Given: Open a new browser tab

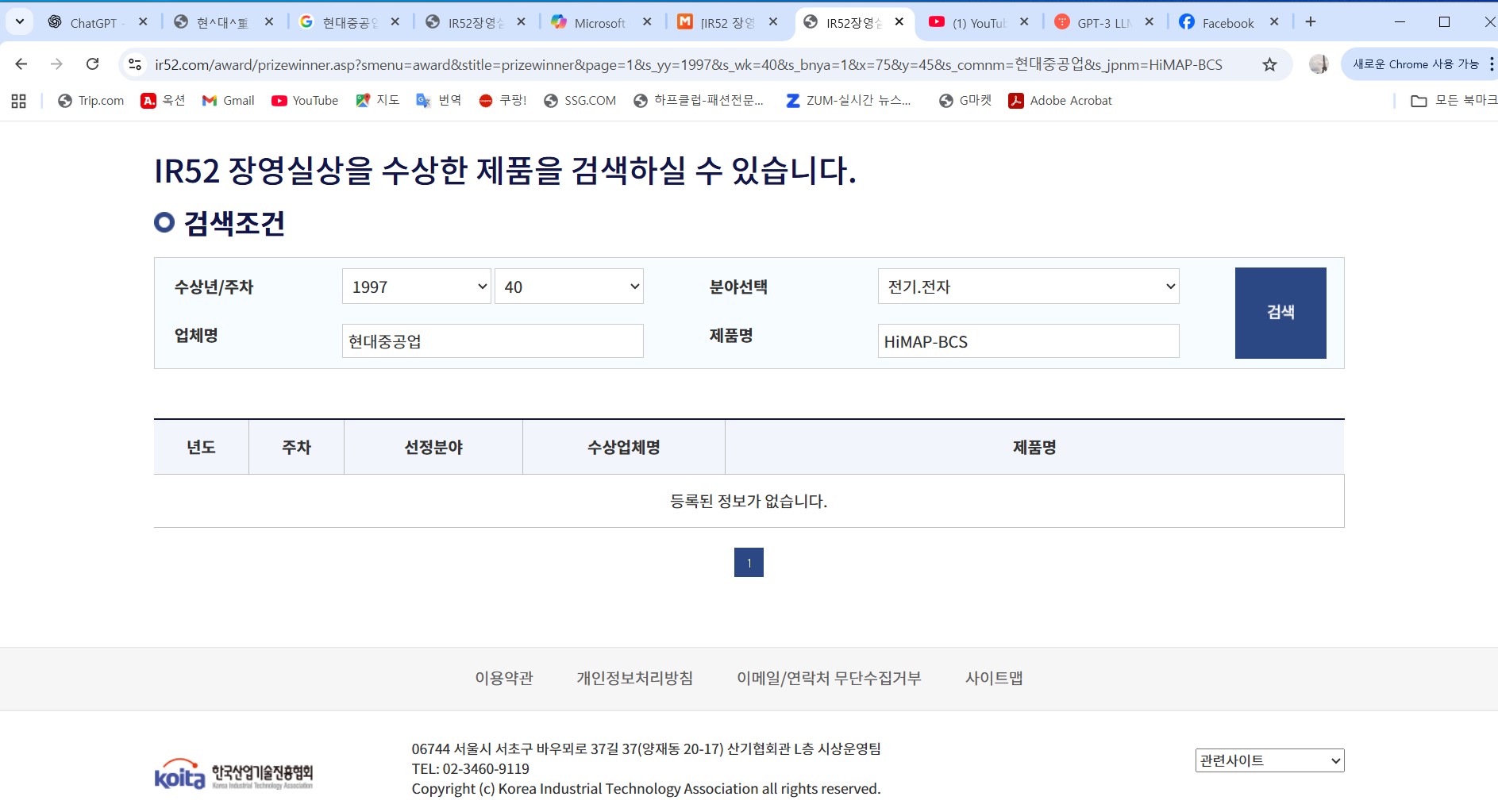Looking at the screenshot, I should [1311, 22].
